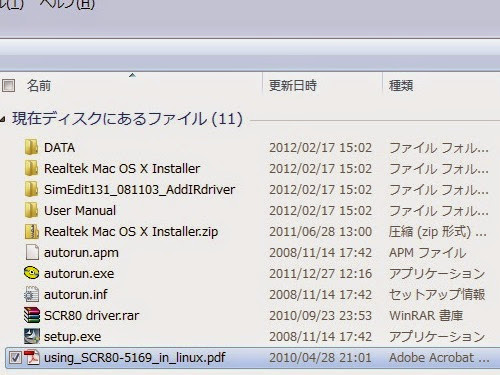500x375 pixels.
Task: Select the setup.exe file name
Action: click(x=73, y=336)
